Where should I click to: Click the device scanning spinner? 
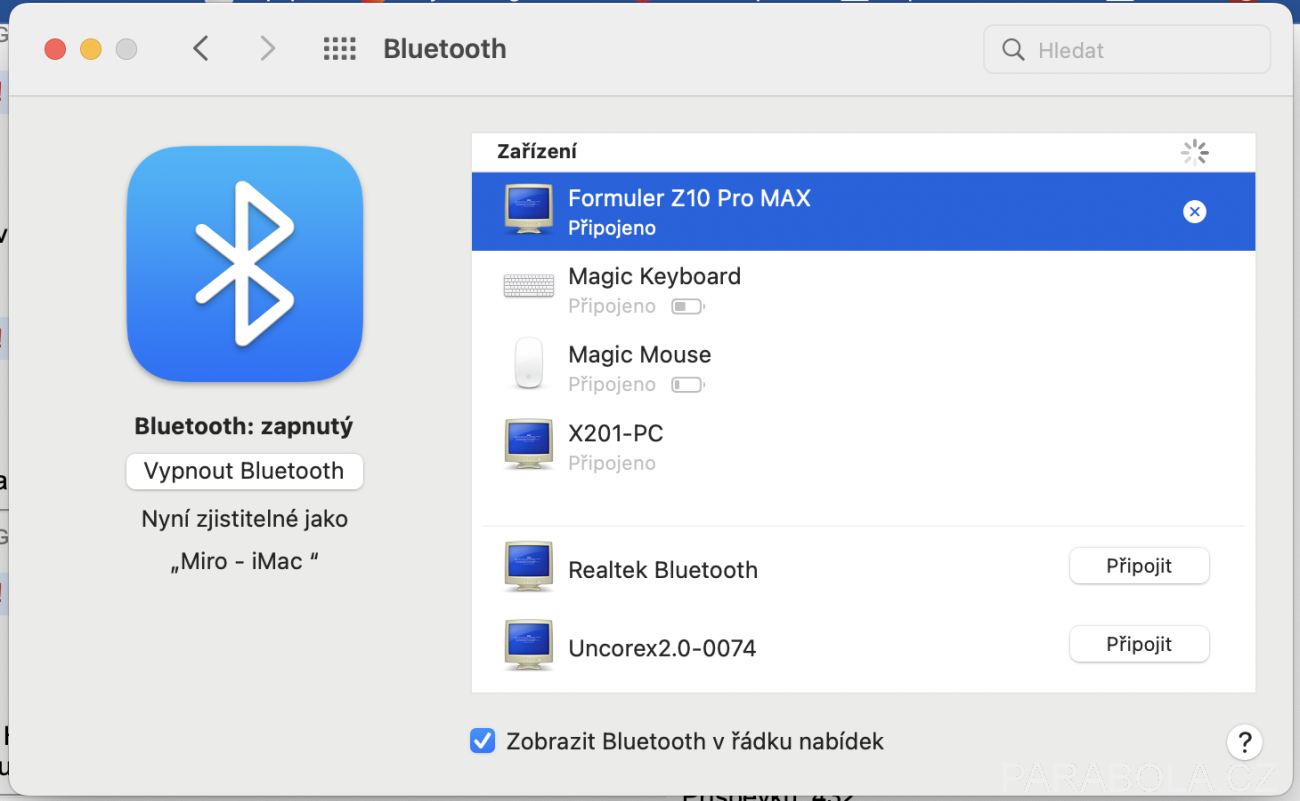(x=1195, y=152)
